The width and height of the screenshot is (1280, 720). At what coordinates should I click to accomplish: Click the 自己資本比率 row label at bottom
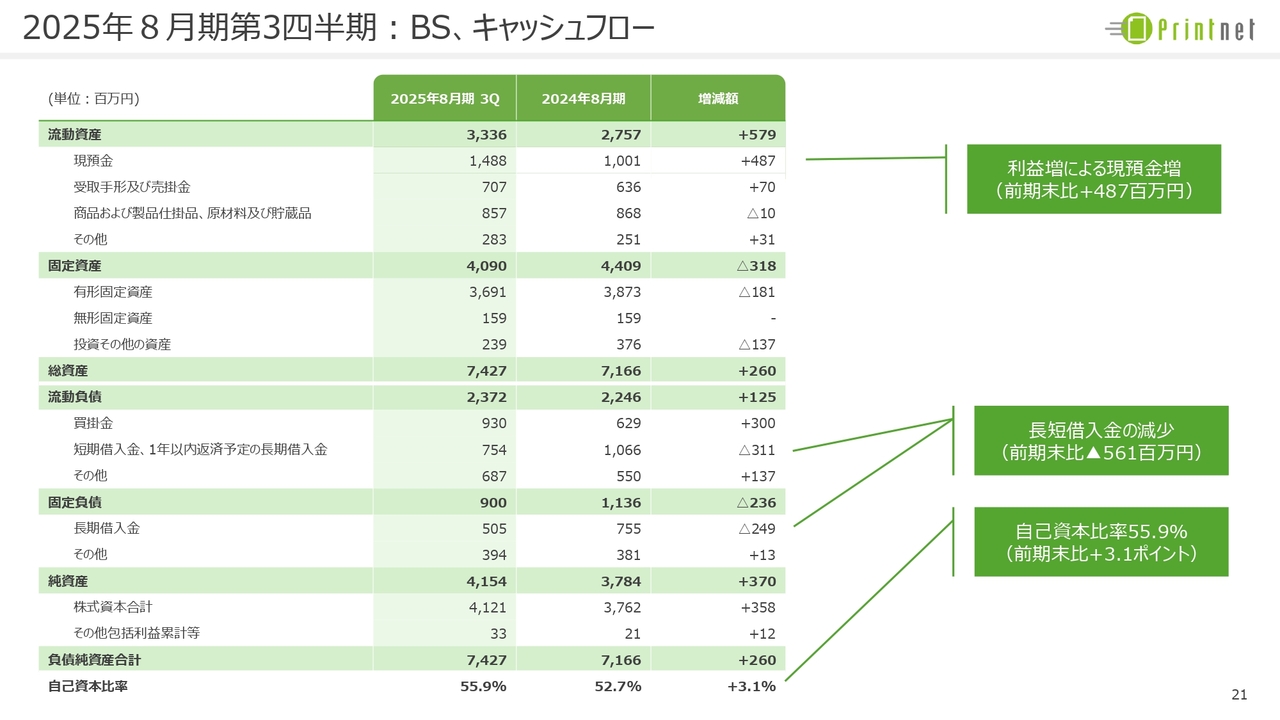(x=88, y=686)
